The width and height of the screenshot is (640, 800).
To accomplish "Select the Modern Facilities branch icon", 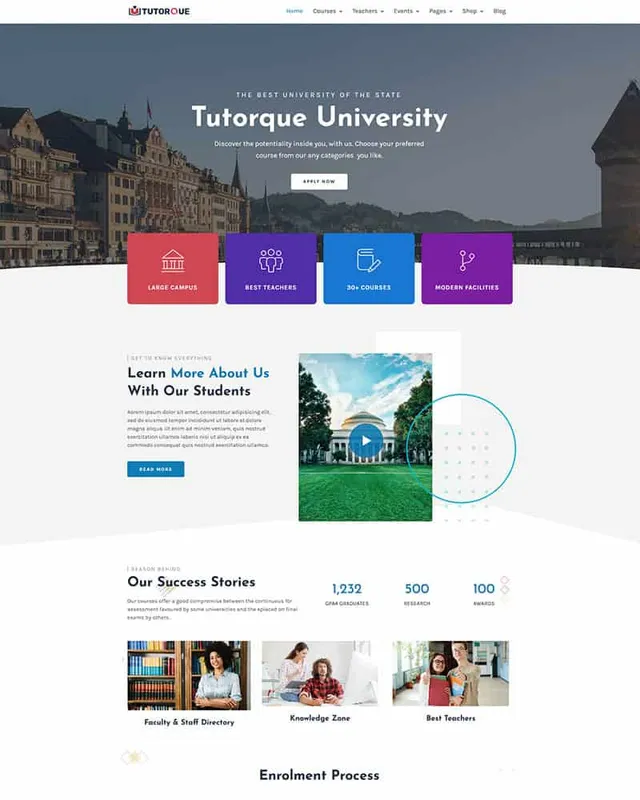I will [466, 260].
